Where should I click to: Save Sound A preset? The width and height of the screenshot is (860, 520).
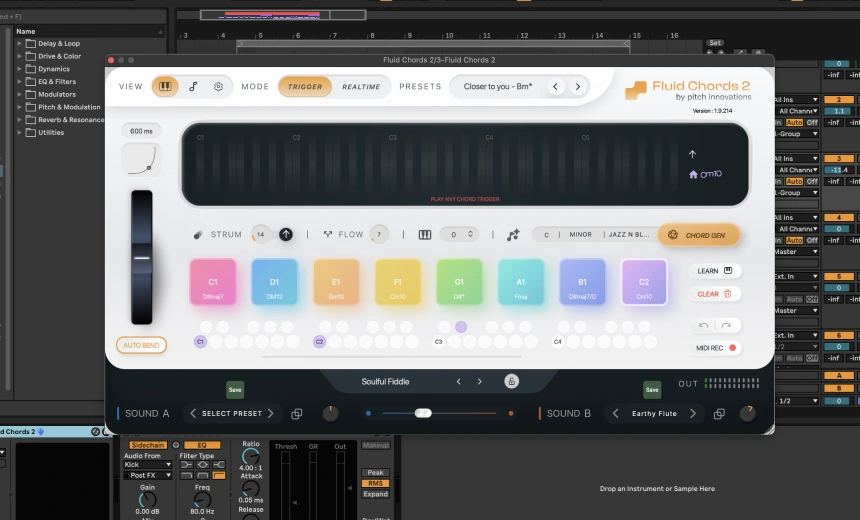tap(235, 390)
